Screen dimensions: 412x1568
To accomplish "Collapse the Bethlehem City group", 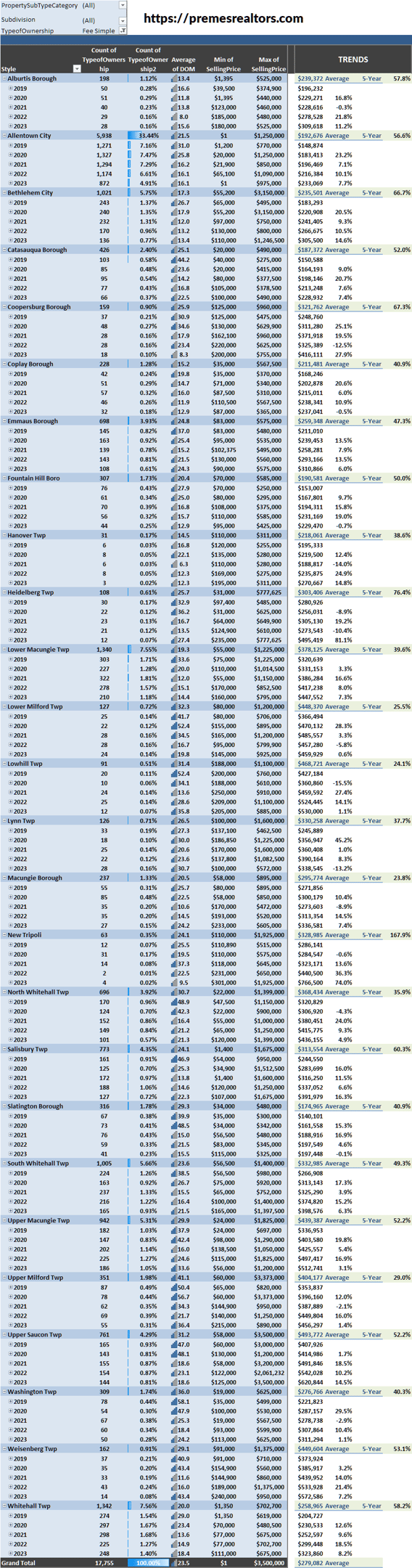I will [x=4, y=193].
